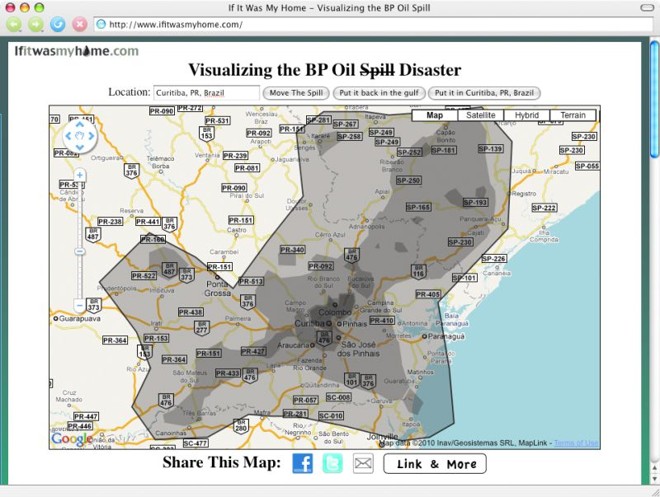
Task: Share the map on Twitter
Action: (333, 463)
